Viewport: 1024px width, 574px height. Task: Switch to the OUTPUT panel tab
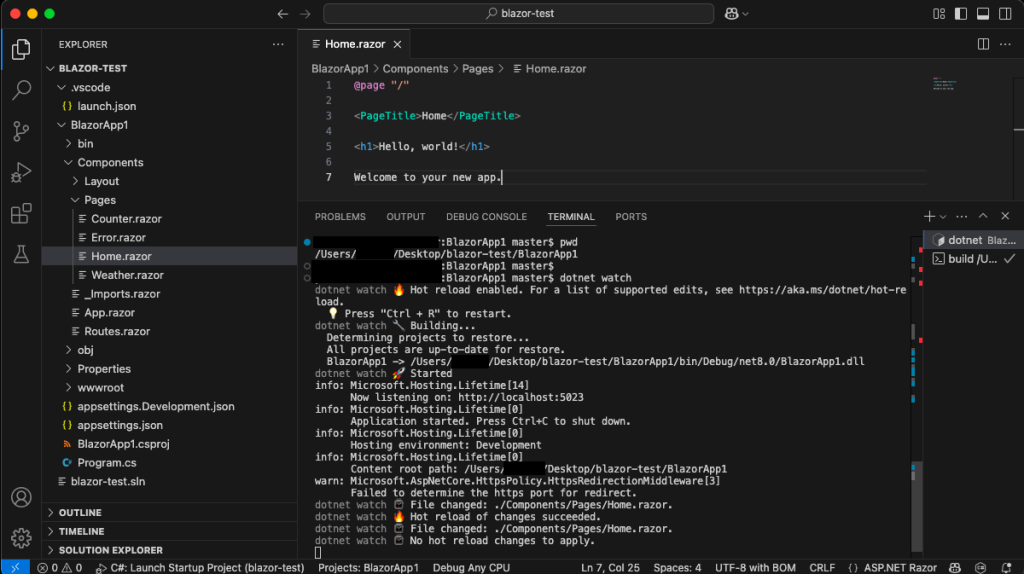(406, 216)
